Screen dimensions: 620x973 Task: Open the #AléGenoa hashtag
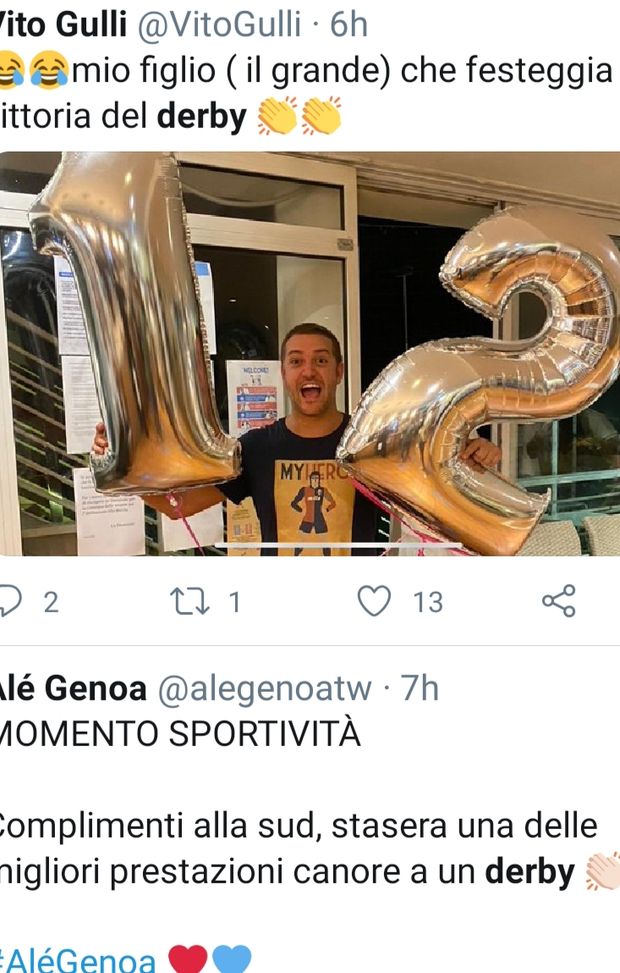[x=78, y=960]
